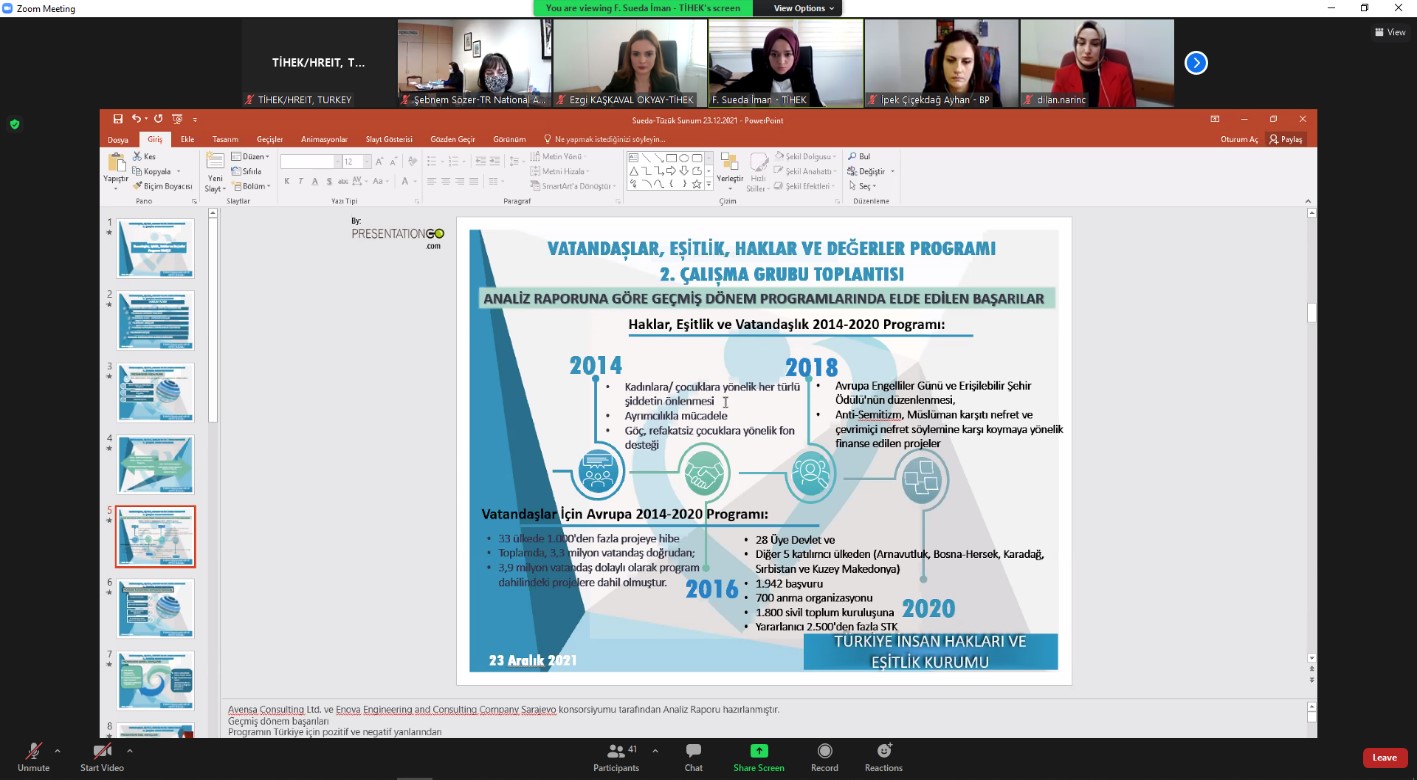Insert the oval shape from the gallery

(x=684, y=158)
